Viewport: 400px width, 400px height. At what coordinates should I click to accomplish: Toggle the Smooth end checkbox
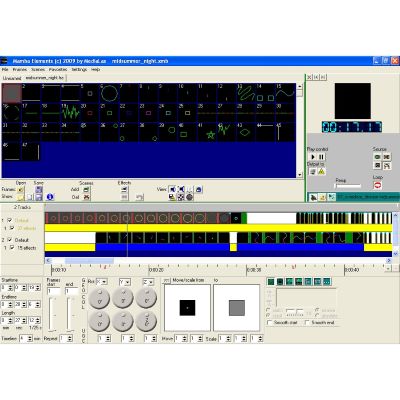tap(307, 323)
